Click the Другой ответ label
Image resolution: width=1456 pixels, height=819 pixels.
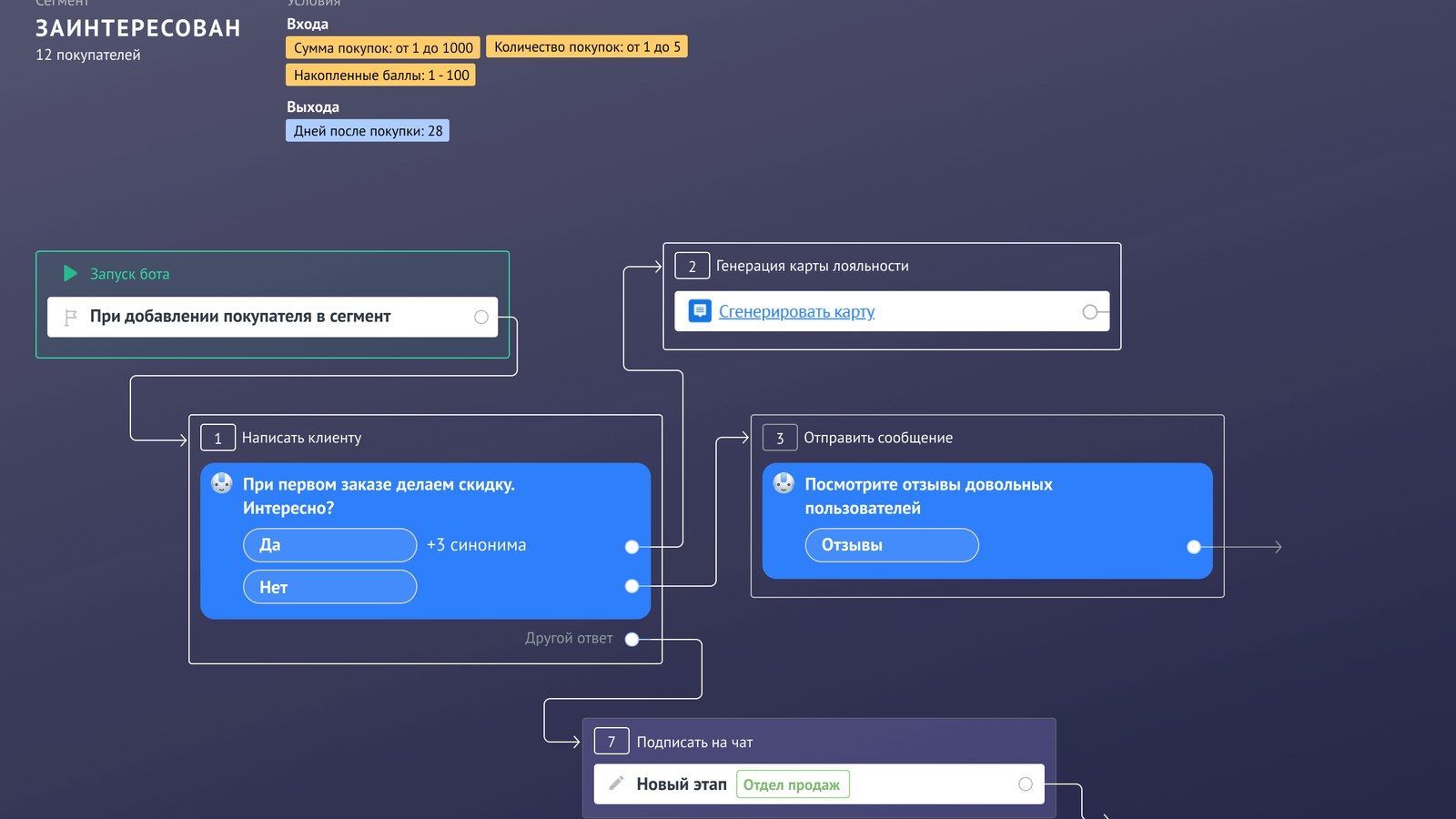tap(569, 638)
